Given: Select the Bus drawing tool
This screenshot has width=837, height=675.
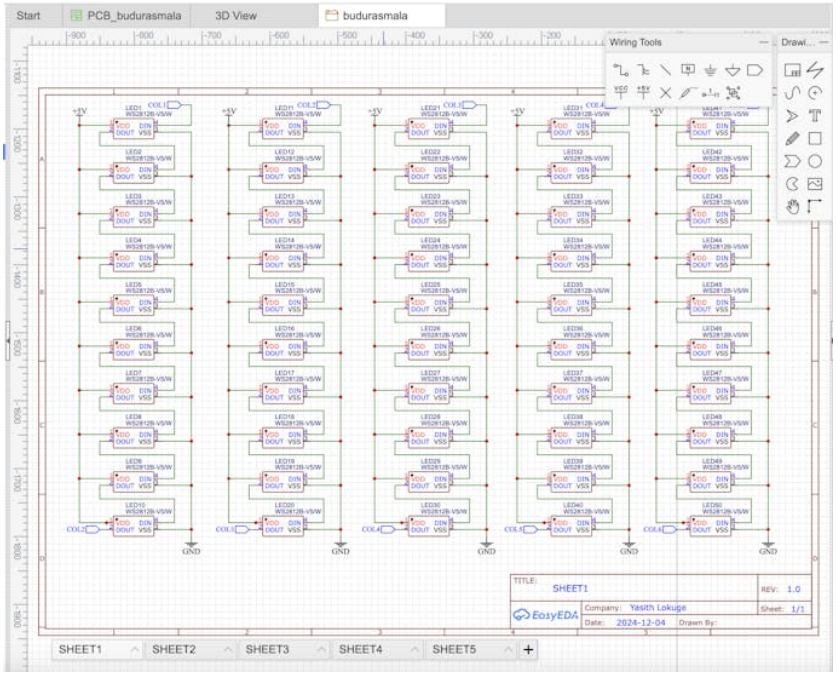Looking at the screenshot, I should click(643, 69).
